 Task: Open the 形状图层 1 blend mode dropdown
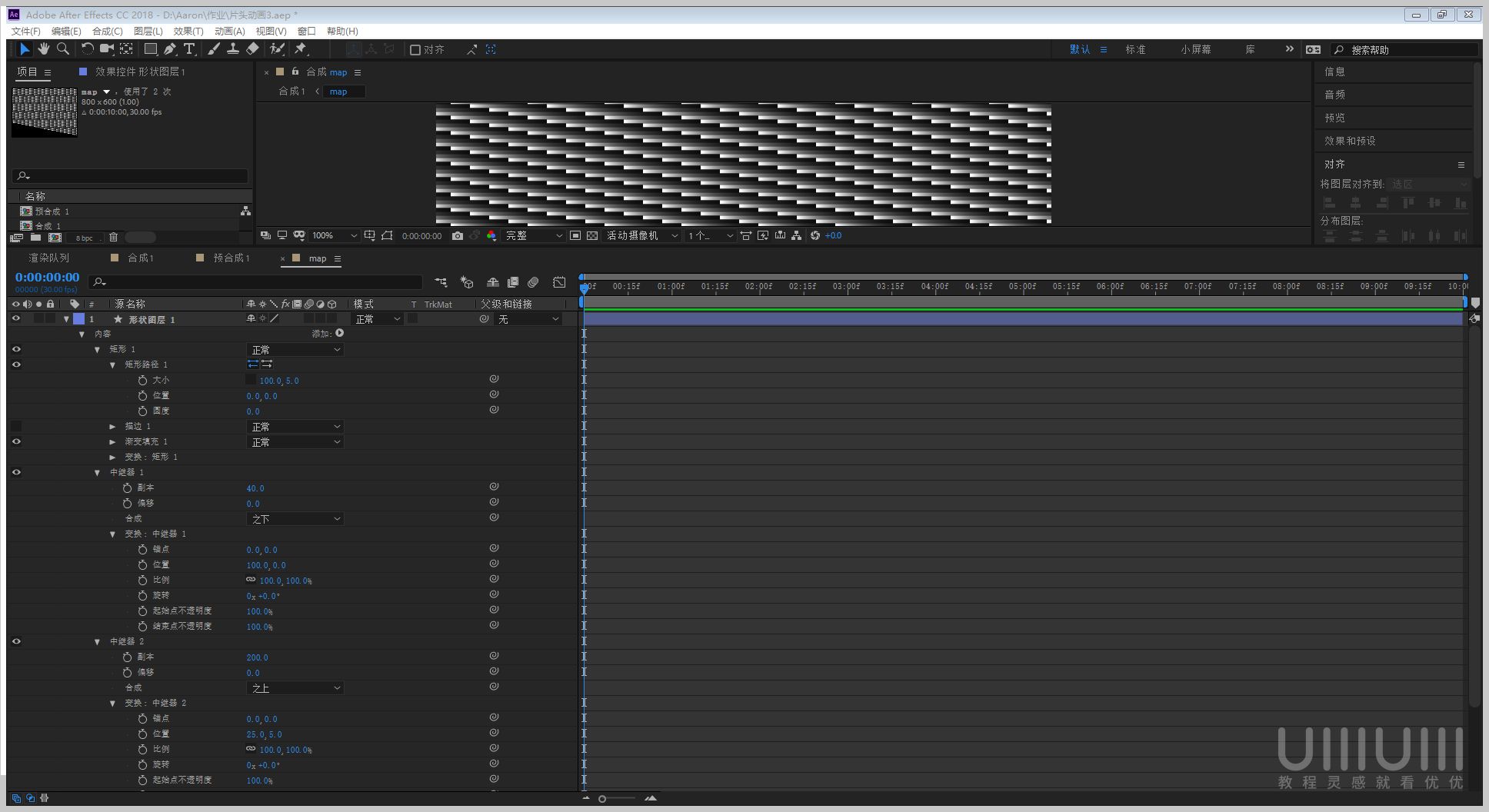pyautogui.click(x=377, y=319)
